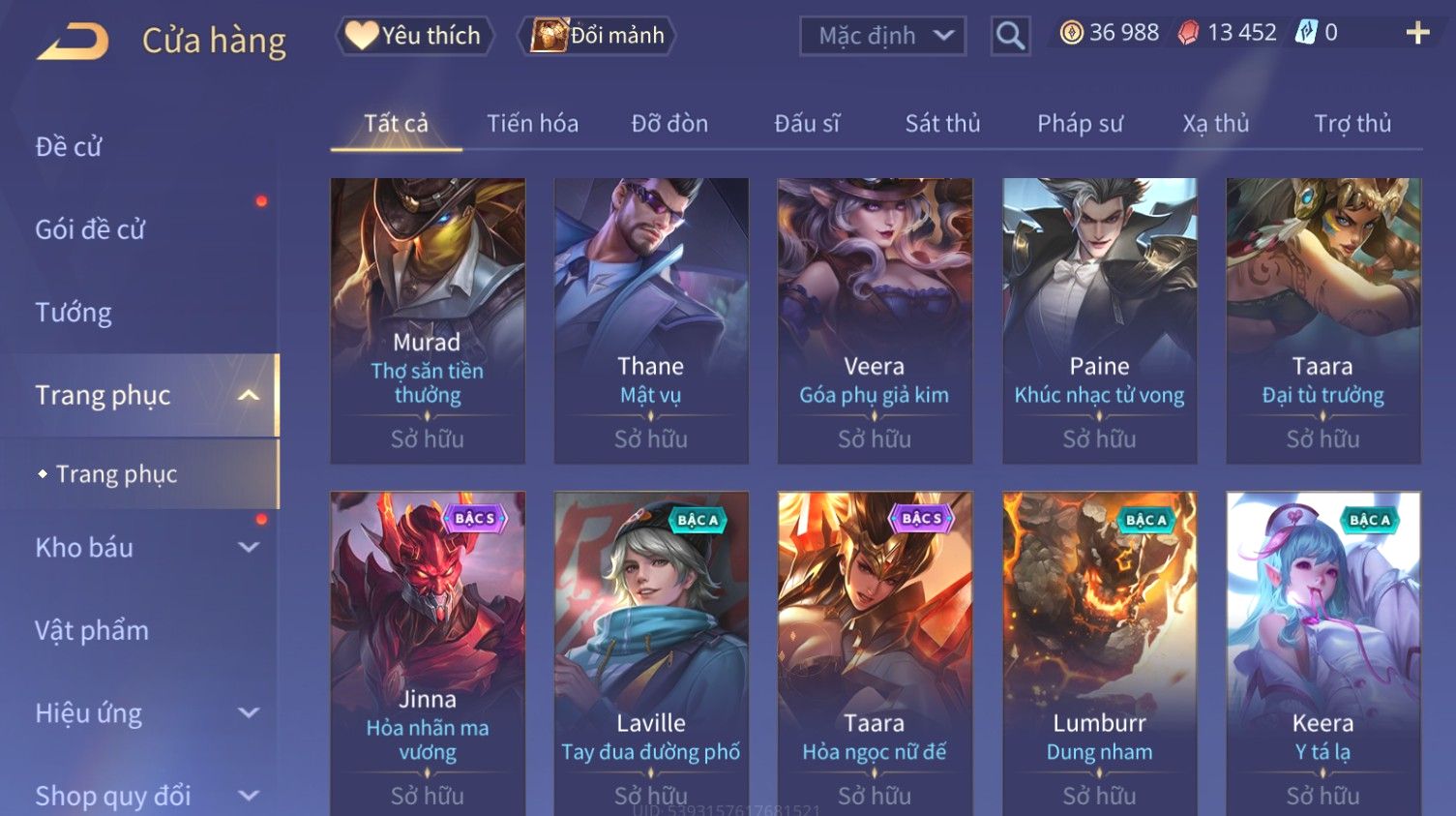
Task: Click the blue voucher currency icon
Action: (1306, 33)
